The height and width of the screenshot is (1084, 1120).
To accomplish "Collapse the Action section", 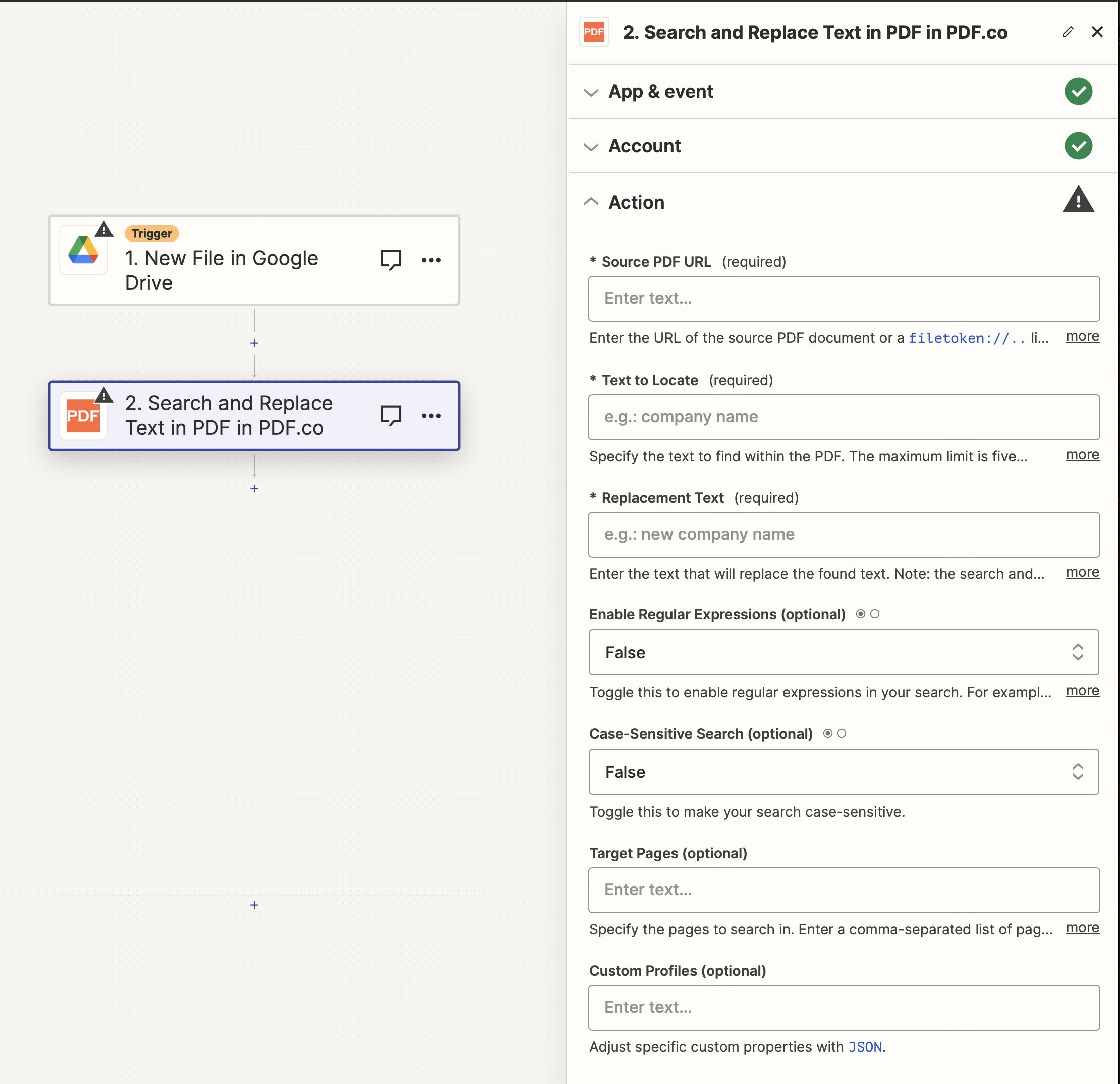I will [591, 202].
